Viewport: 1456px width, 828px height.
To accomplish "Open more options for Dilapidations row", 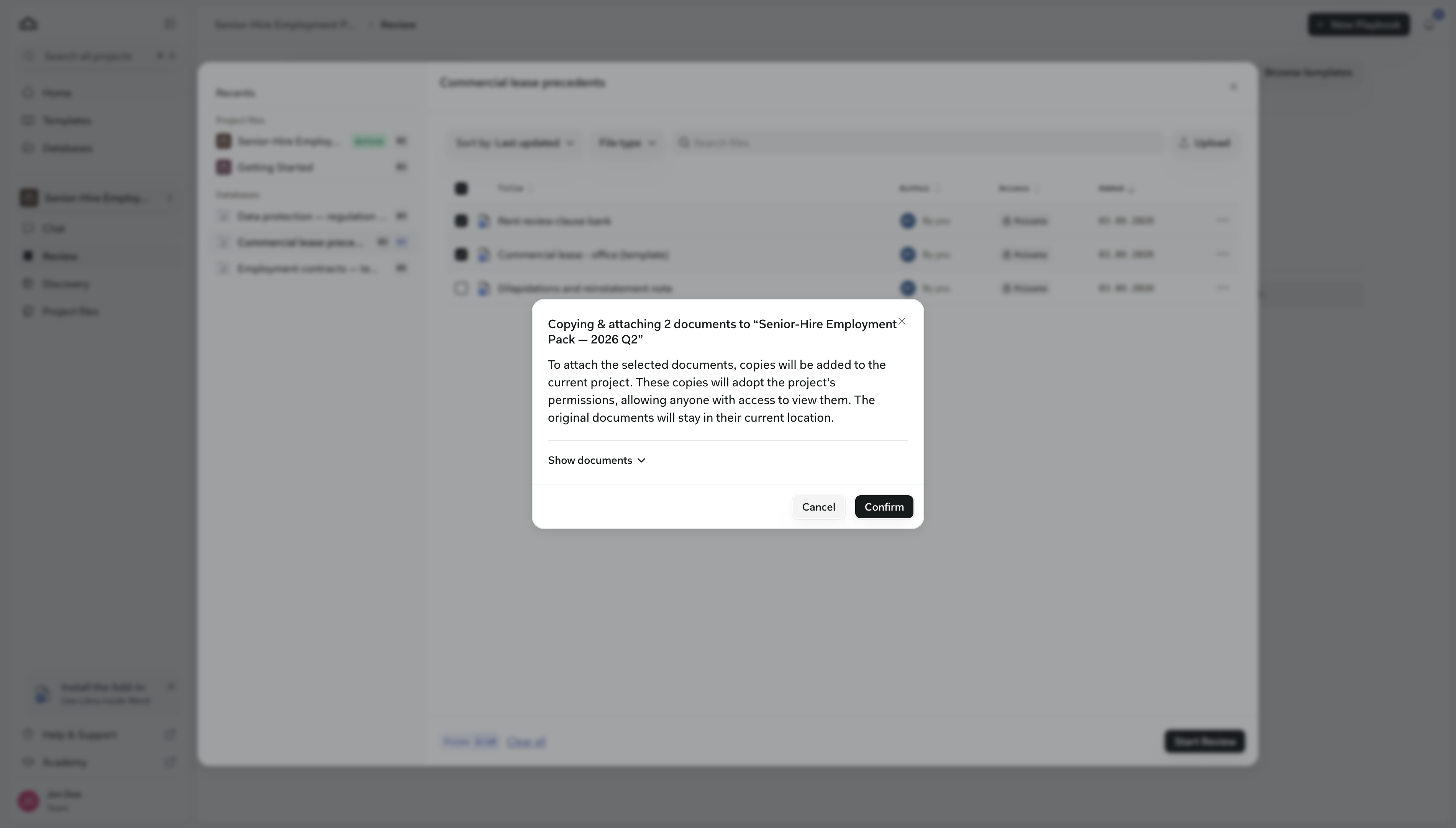I will click(1222, 288).
